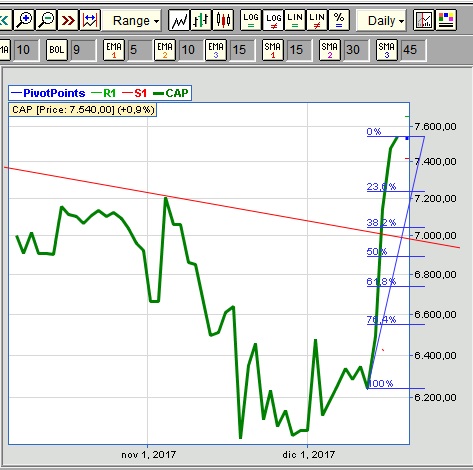Viewport: 473px width, 470px height.
Task: Open the Daily interval dropdown
Action: 381,21
